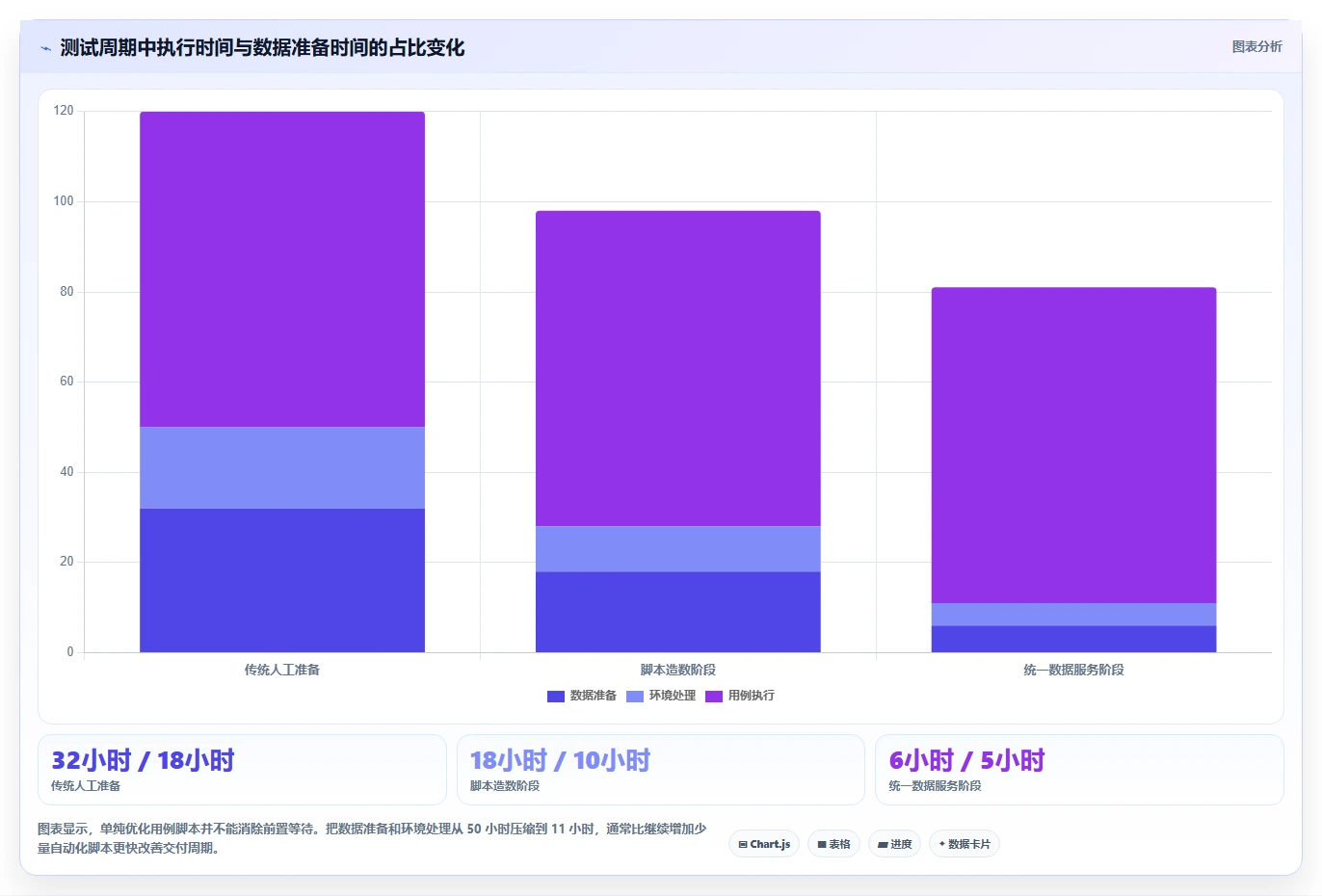Click the 脚本造数阶段 x-axis label
Image resolution: width=1322 pixels, height=896 pixels.
(x=678, y=670)
